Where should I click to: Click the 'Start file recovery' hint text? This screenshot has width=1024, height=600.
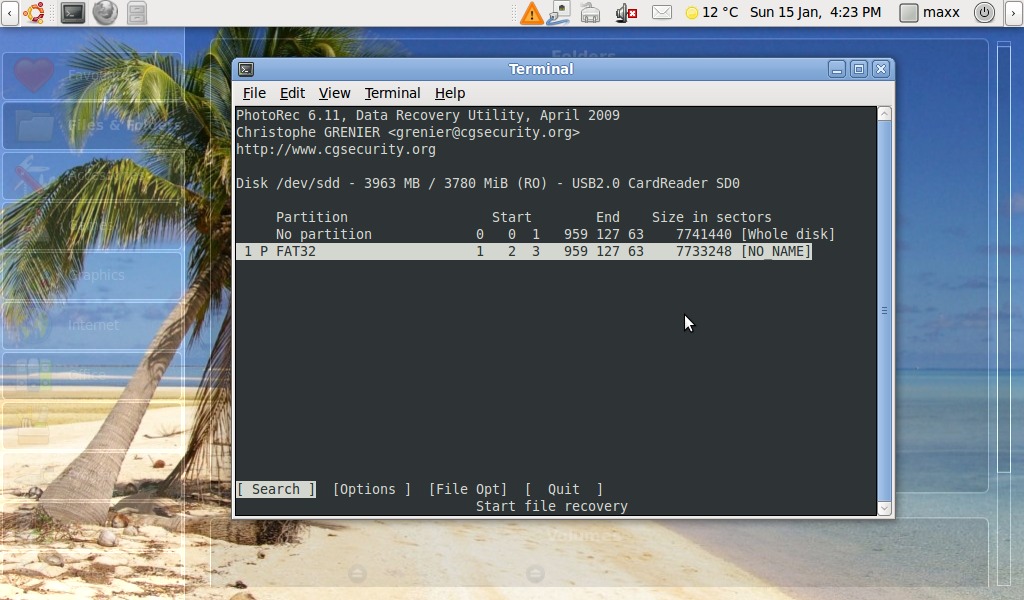pyautogui.click(x=552, y=506)
